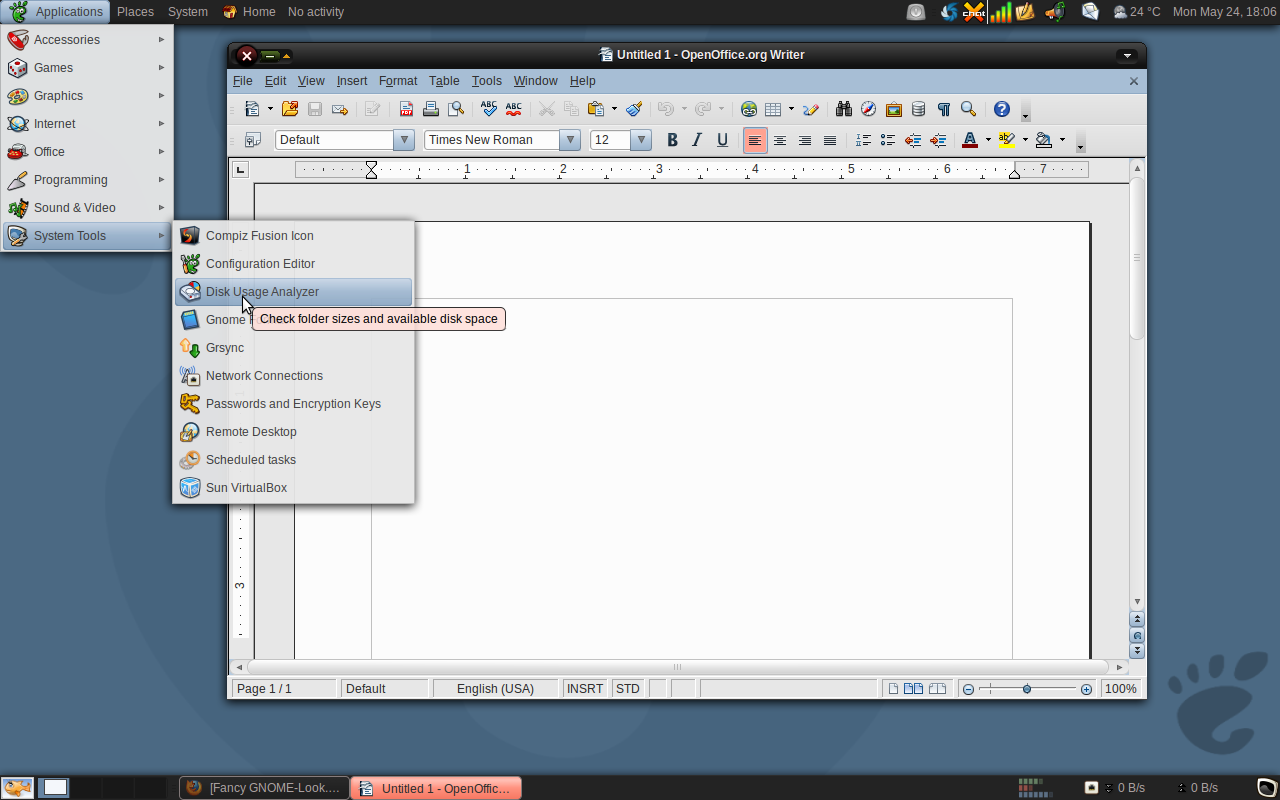Toggle Justified alignment

[830, 140]
